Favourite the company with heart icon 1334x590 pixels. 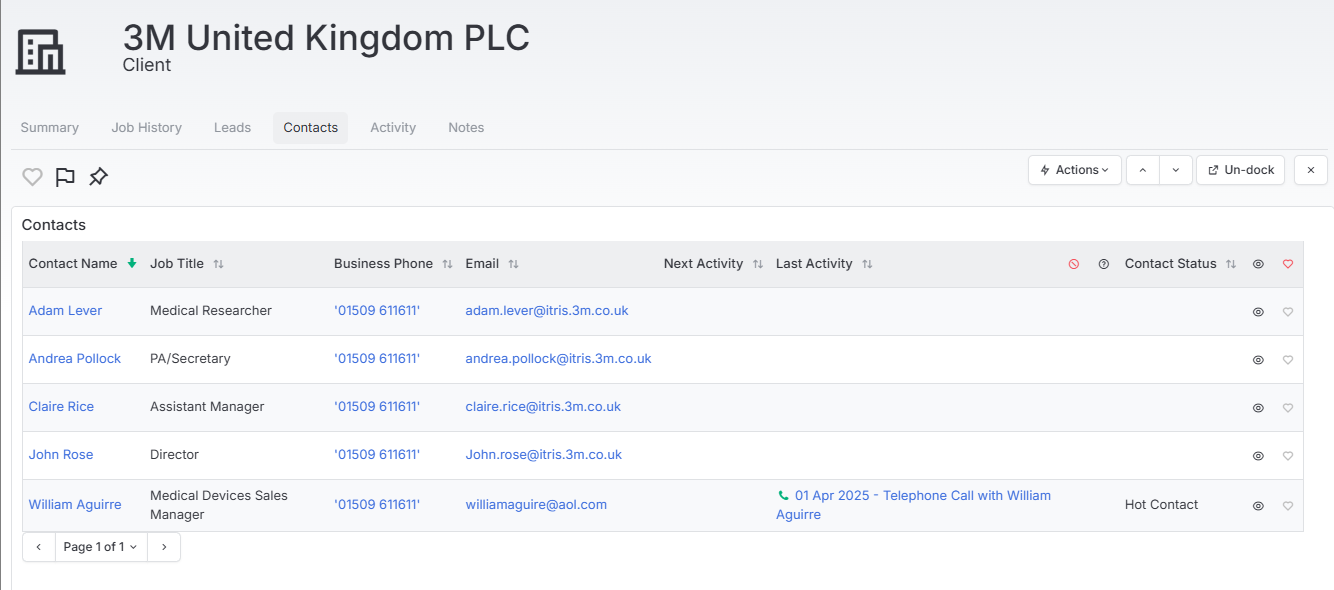point(33,177)
